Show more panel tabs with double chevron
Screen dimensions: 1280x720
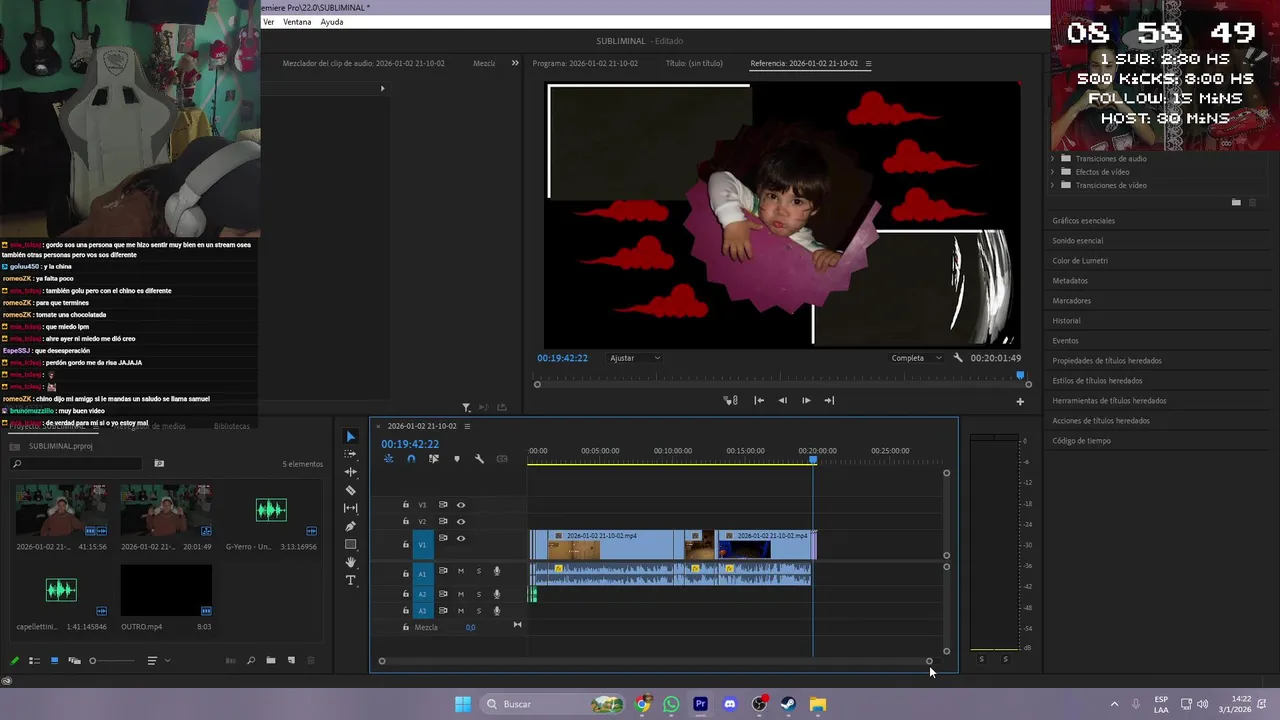[x=515, y=63]
